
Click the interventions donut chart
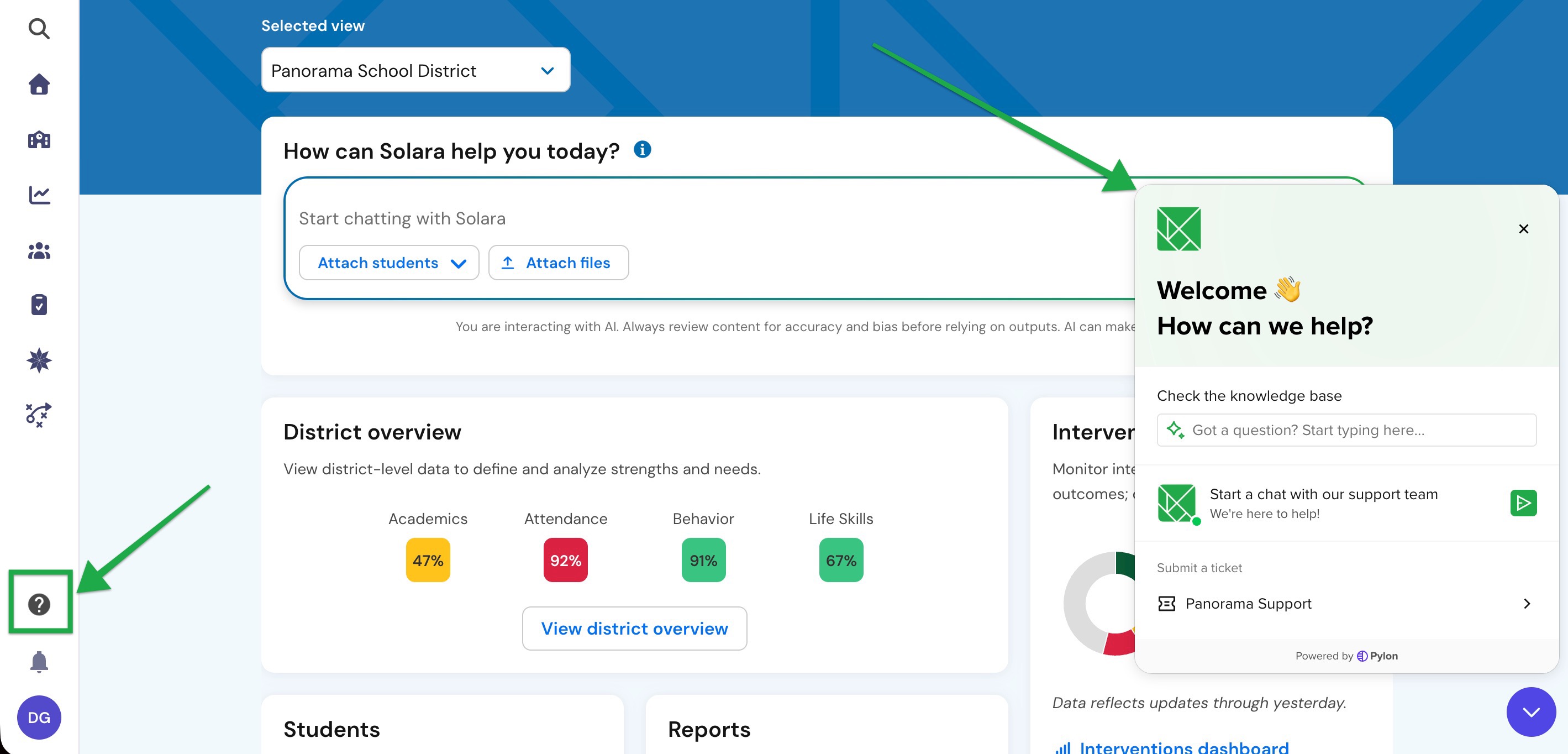pyautogui.click(x=1100, y=603)
